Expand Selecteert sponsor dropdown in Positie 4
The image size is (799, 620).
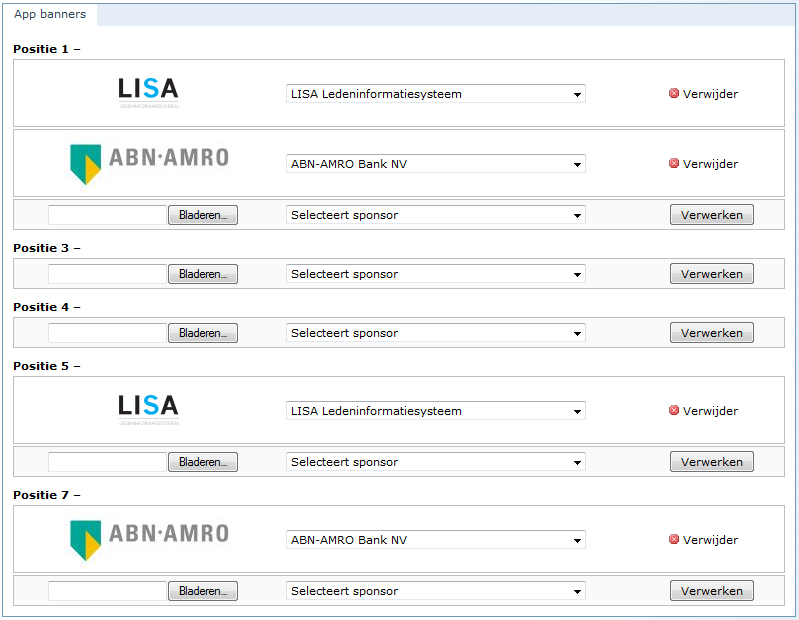tap(436, 333)
